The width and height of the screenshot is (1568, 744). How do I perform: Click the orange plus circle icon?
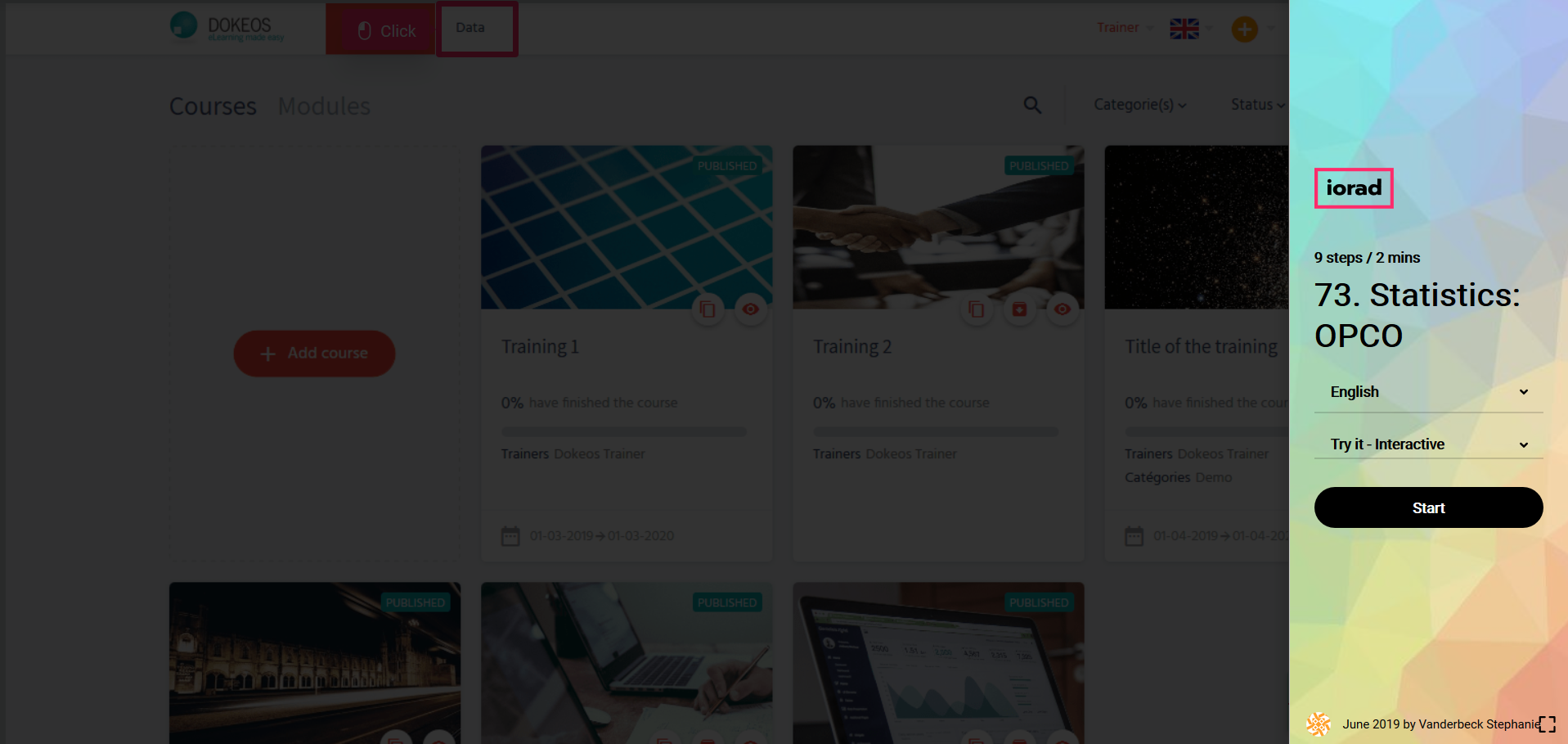tap(1244, 29)
